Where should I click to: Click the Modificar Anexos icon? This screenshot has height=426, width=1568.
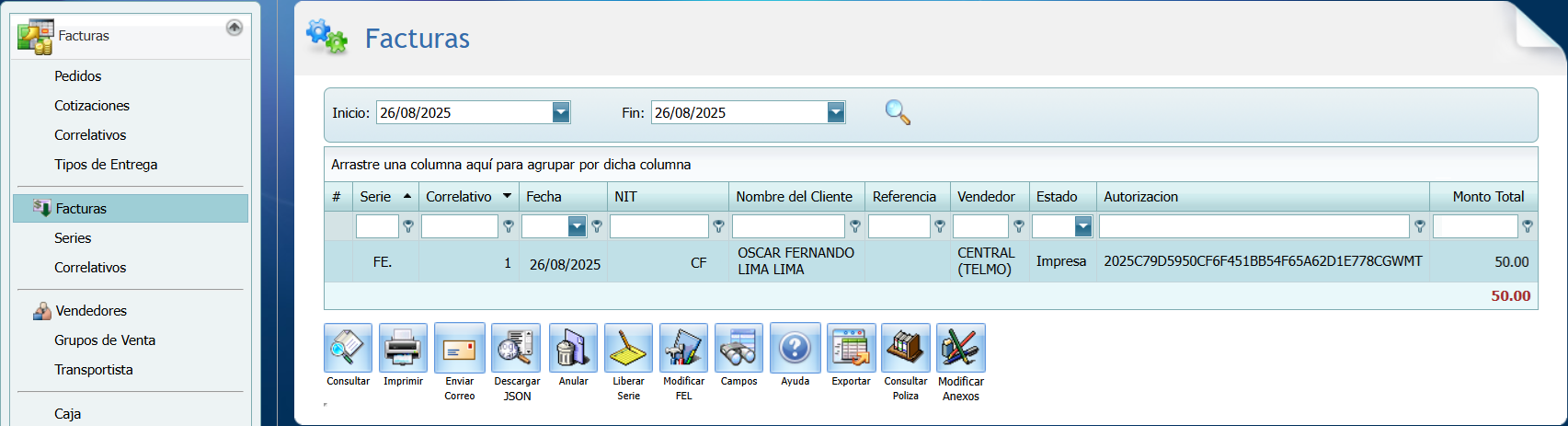[x=960, y=349]
